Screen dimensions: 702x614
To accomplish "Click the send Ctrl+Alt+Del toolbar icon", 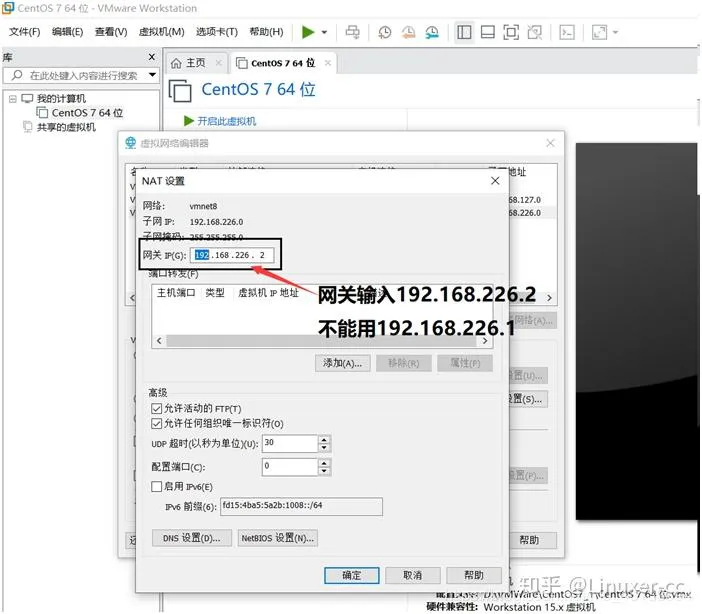I will pos(352,32).
